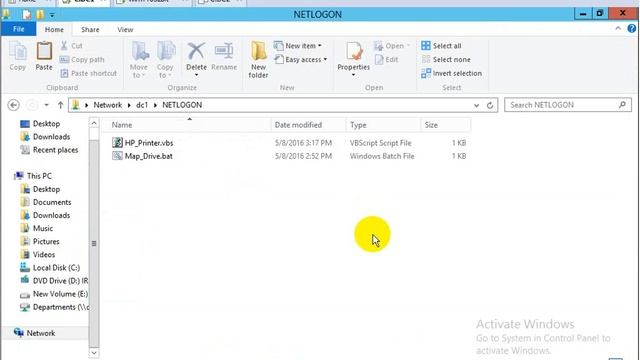Sort by the Name column header
Screen dimensions: 640x360
pos(187,125)
